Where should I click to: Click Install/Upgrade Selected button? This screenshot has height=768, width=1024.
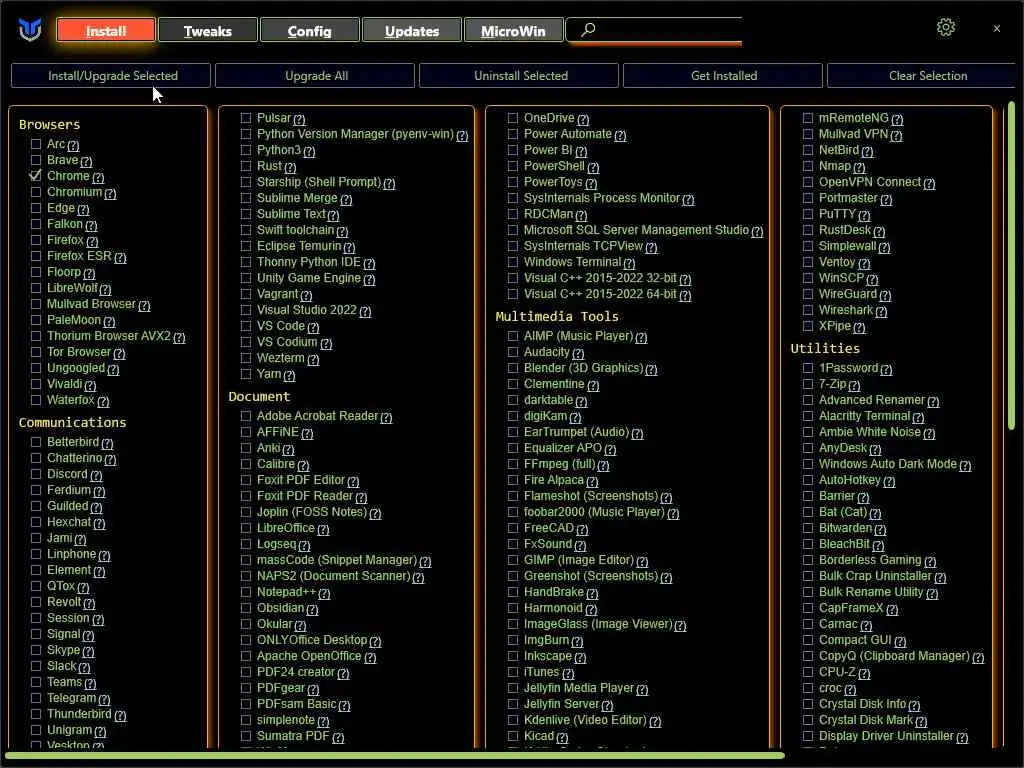pyautogui.click(x=111, y=76)
